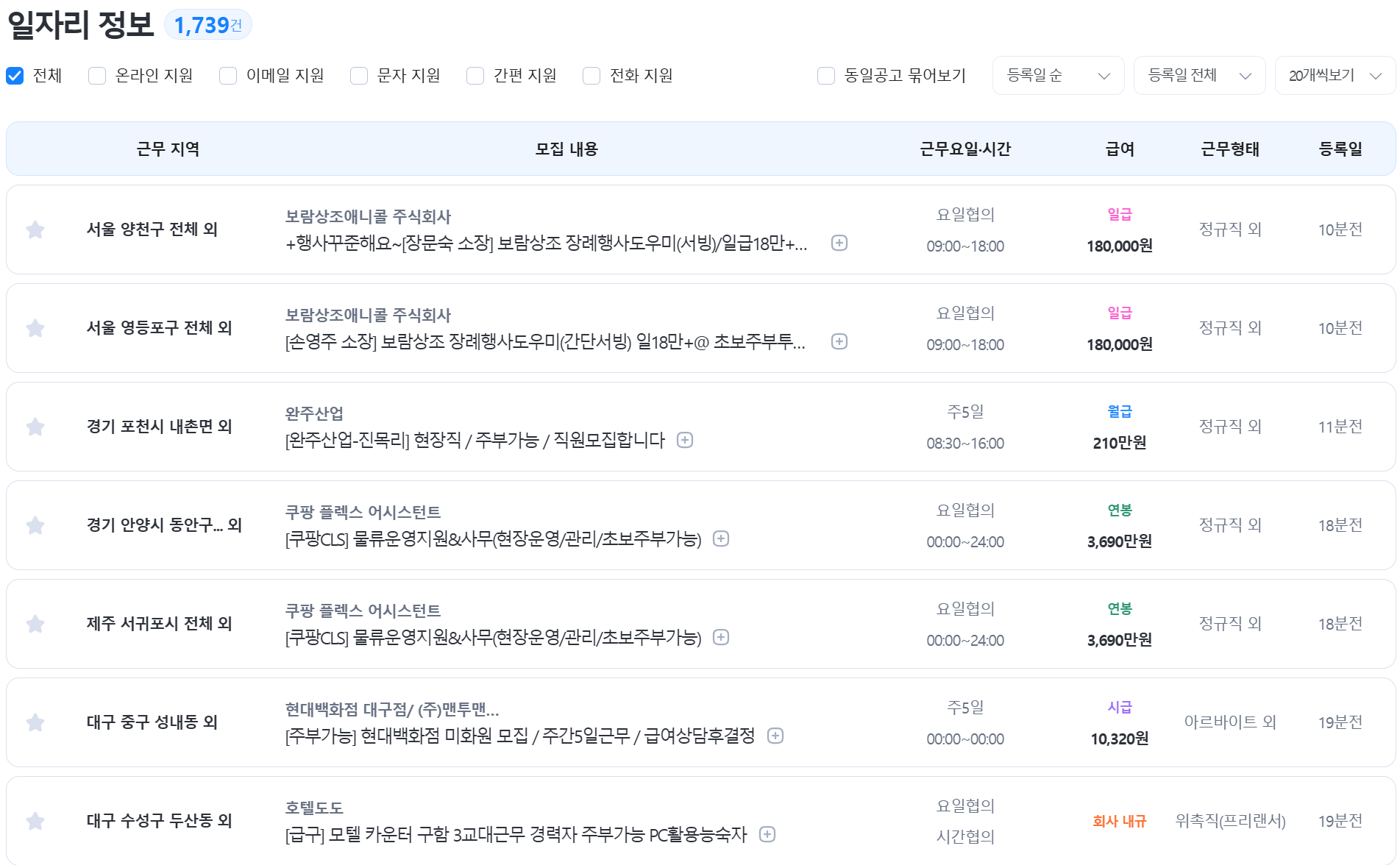Viewport: 1400px width, 868px height.
Task: Open the 완주산업-진목리 현장직 job title
Action: (475, 441)
